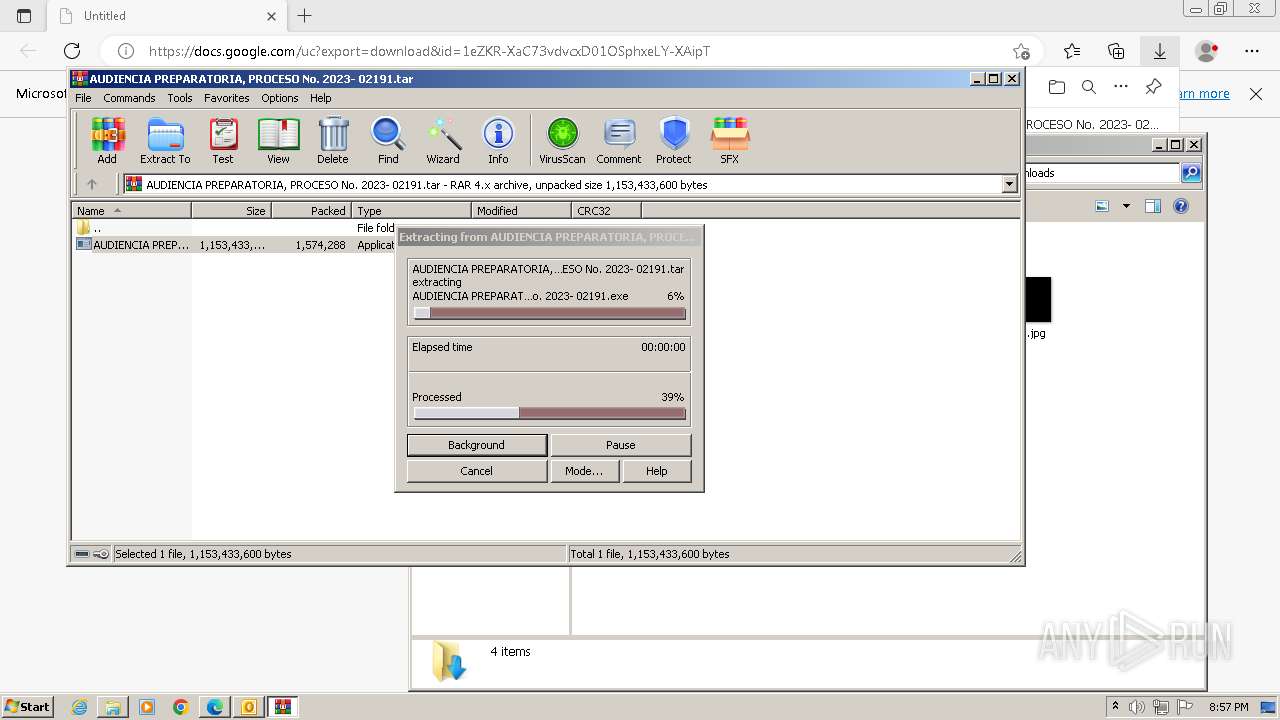Search downloads magnifier icon
Screen dimensions: 1280x720
coord(1089,87)
